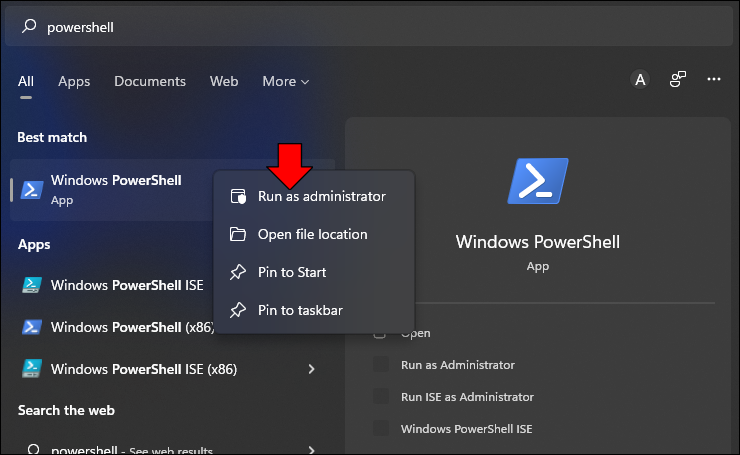Click icon beside Run ISE as Administrator
The width and height of the screenshot is (740, 455).
381,396
